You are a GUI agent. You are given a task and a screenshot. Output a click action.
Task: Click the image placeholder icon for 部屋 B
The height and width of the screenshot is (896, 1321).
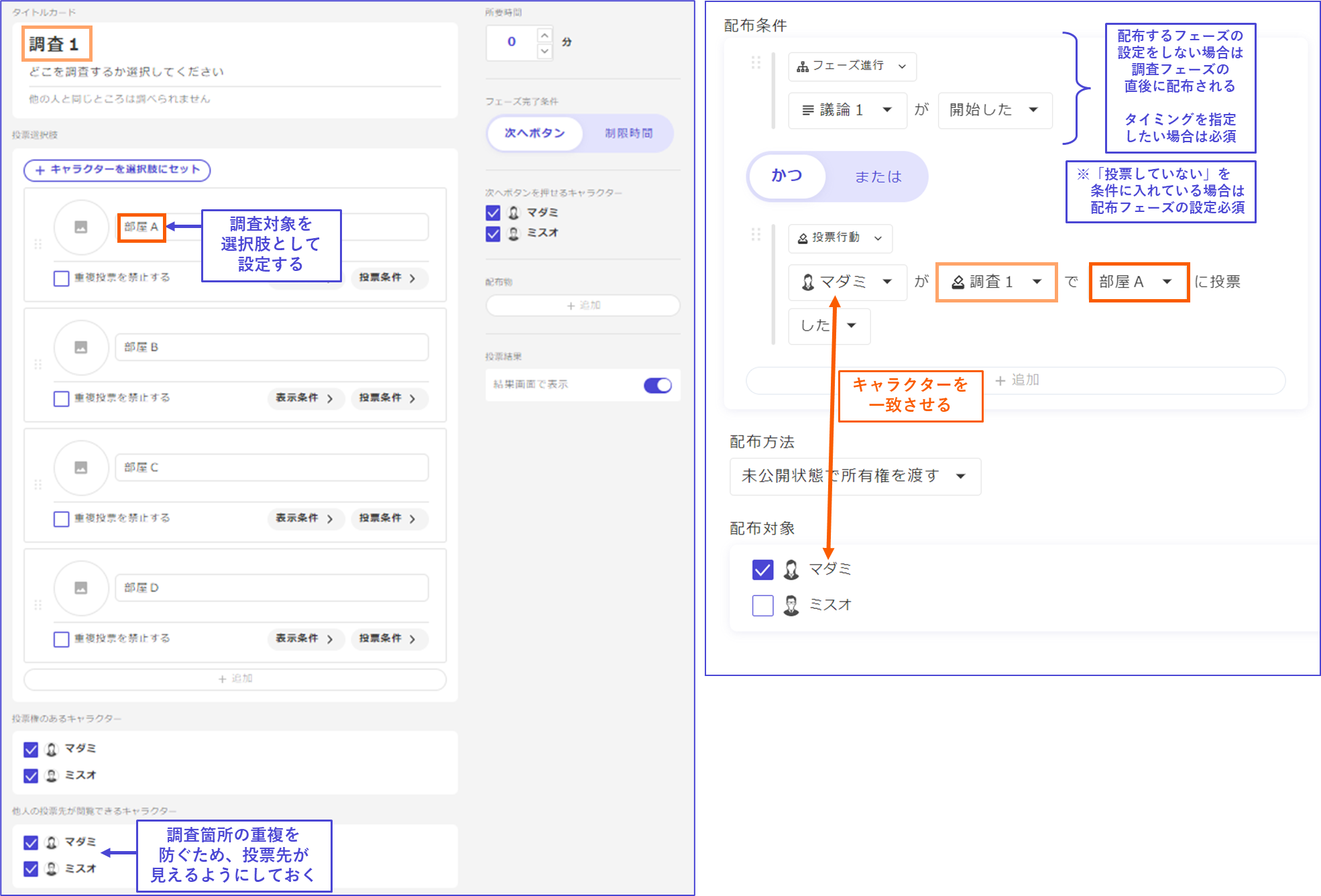click(x=81, y=347)
